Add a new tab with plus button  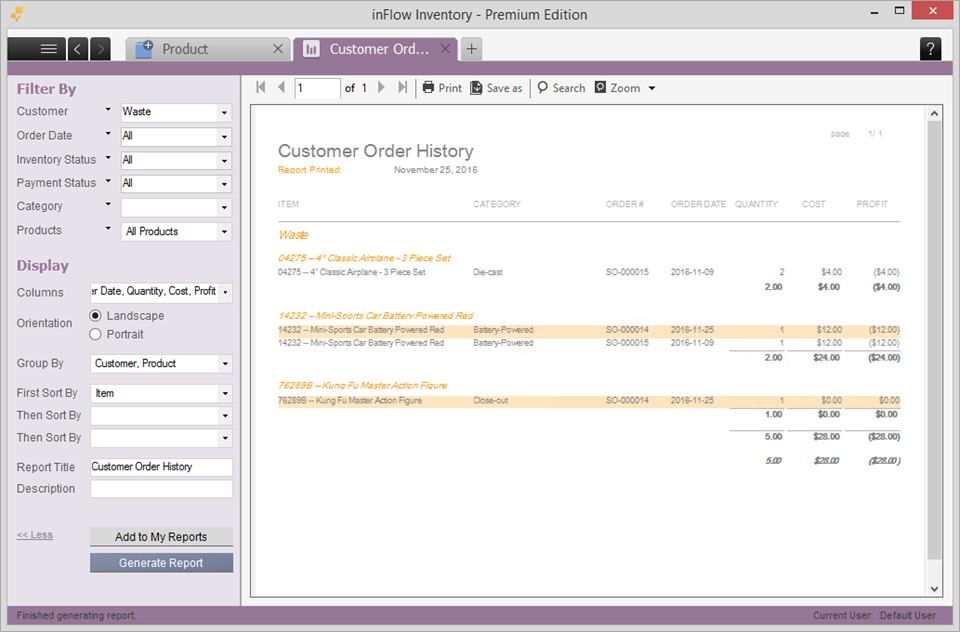(x=471, y=49)
